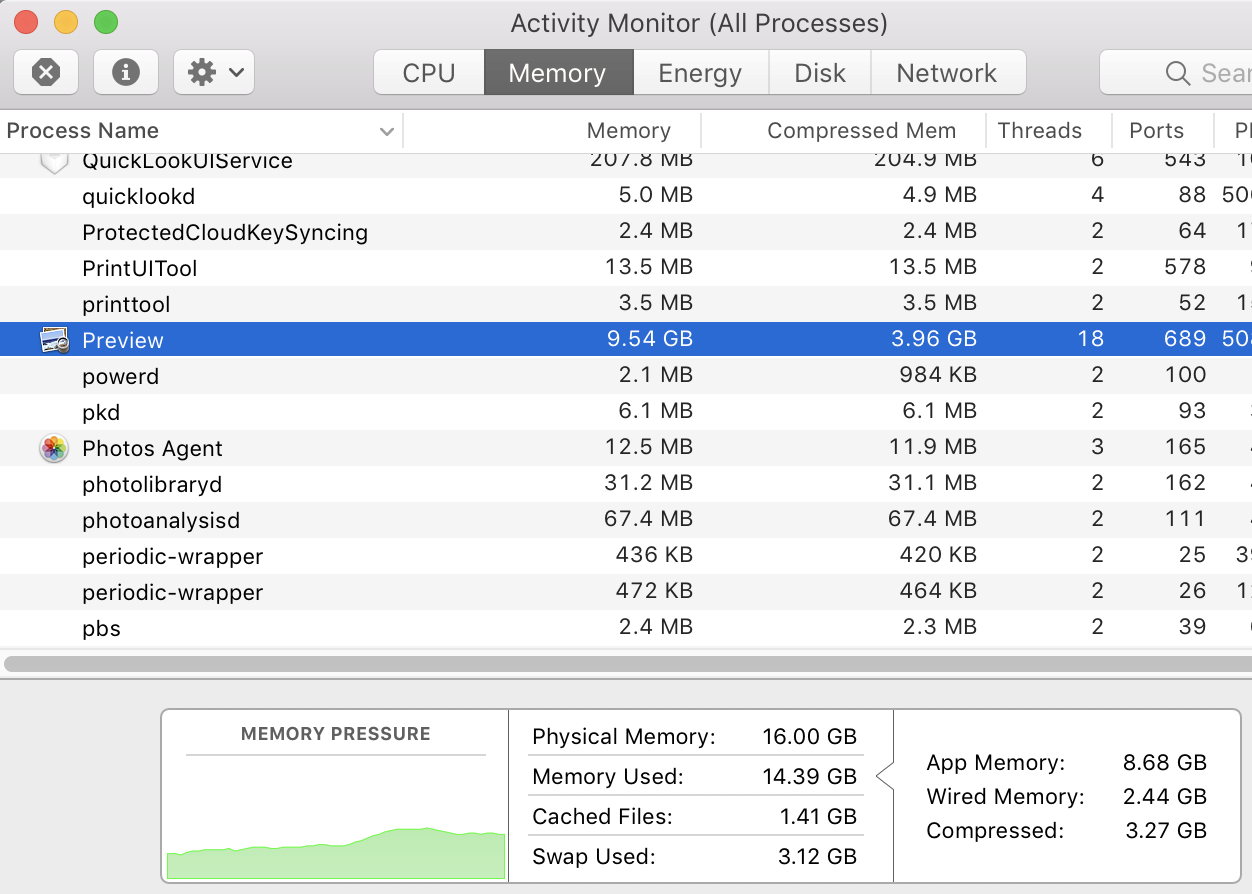Click the Activity Monitor window title
The image size is (1252, 894).
[x=699, y=22]
